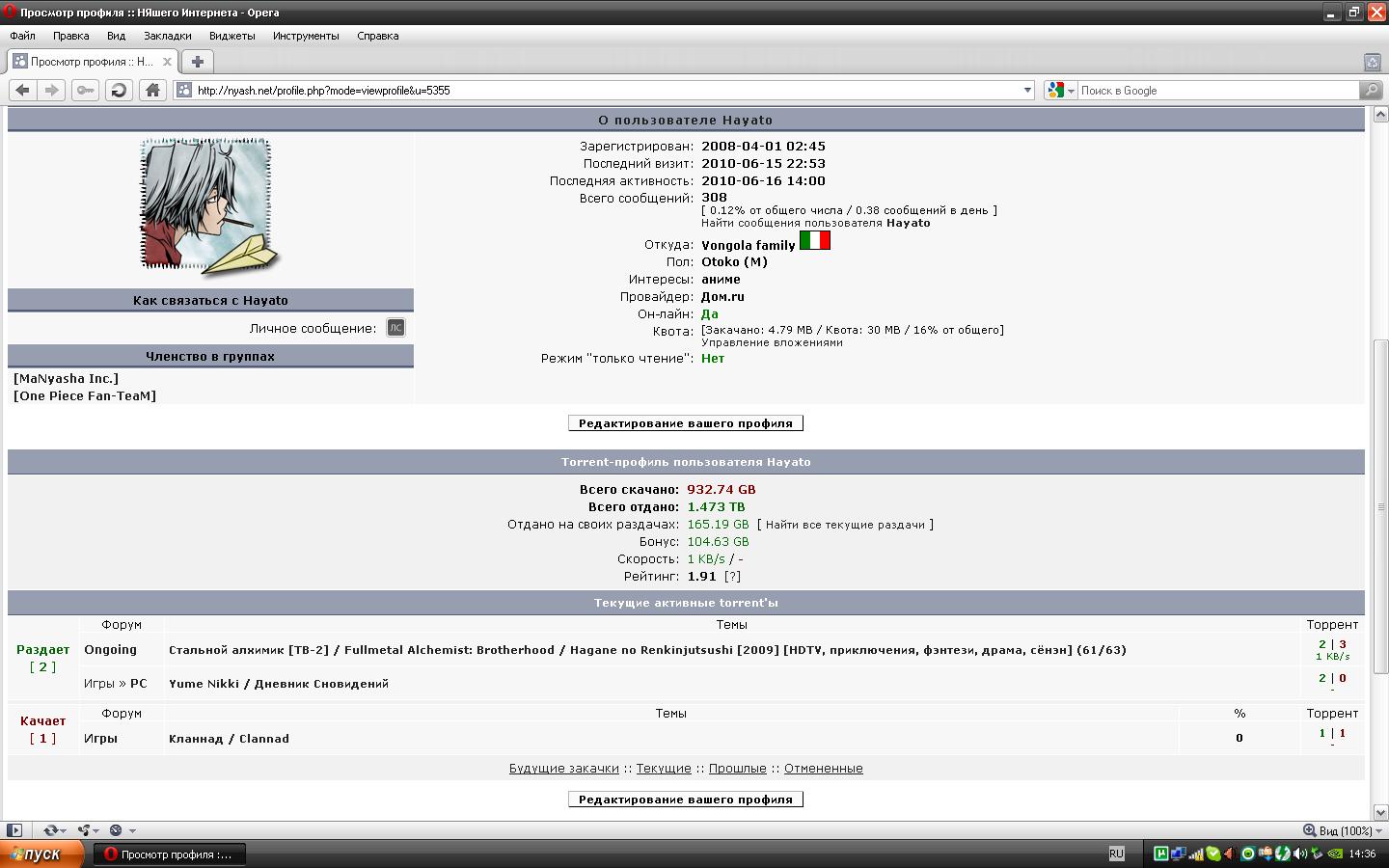The height and width of the screenshot is (868, 1389).
Task: Open 'Yume Nikki / Дневник Сновидений' topic
Action: [x=279, y=684]
